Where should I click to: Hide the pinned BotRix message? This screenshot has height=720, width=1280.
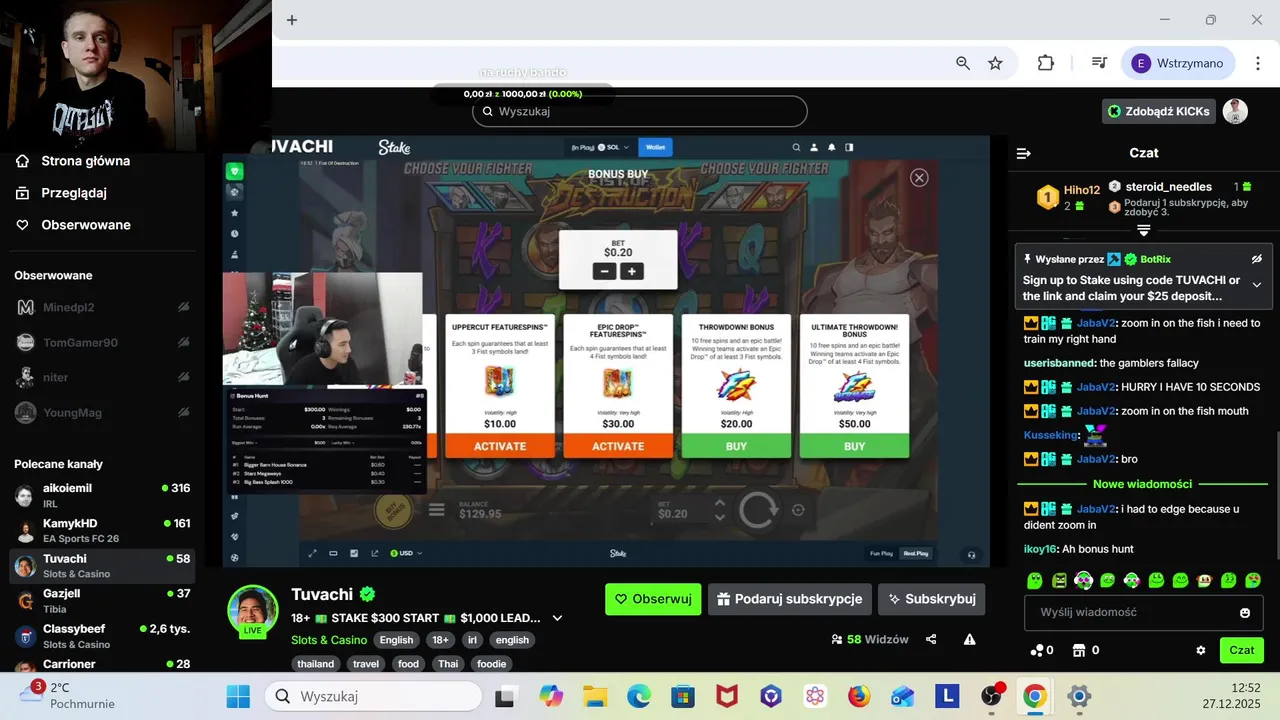1257,259
